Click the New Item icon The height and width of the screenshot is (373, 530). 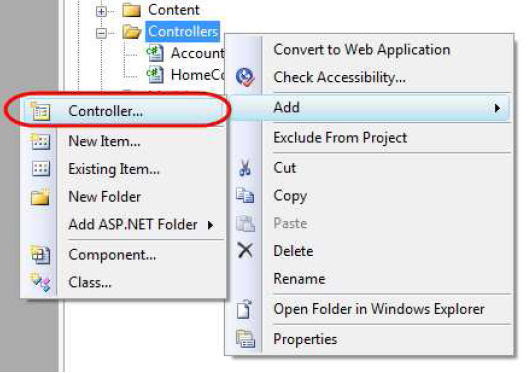pyautogui.click(x=41, y=141)
